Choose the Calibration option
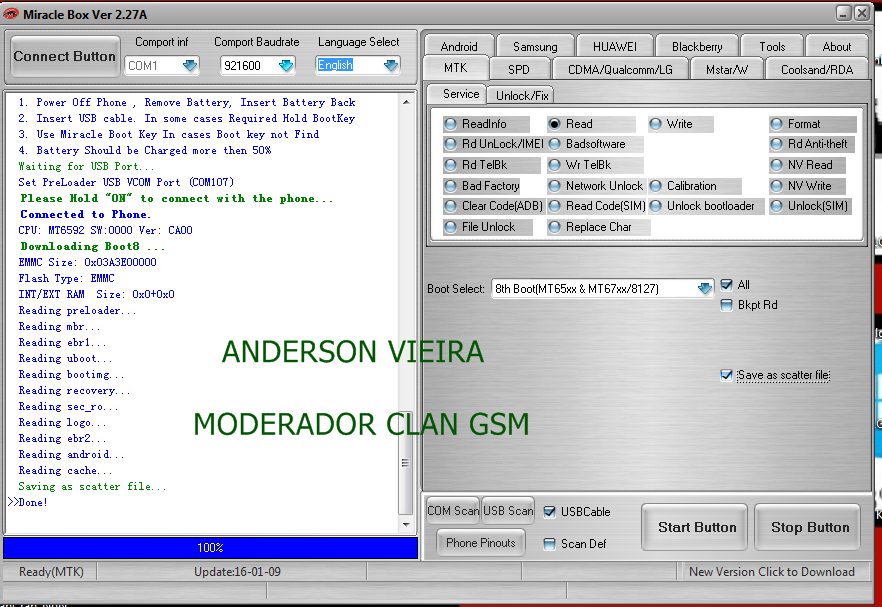882x607 pixels. coord(695,186)
